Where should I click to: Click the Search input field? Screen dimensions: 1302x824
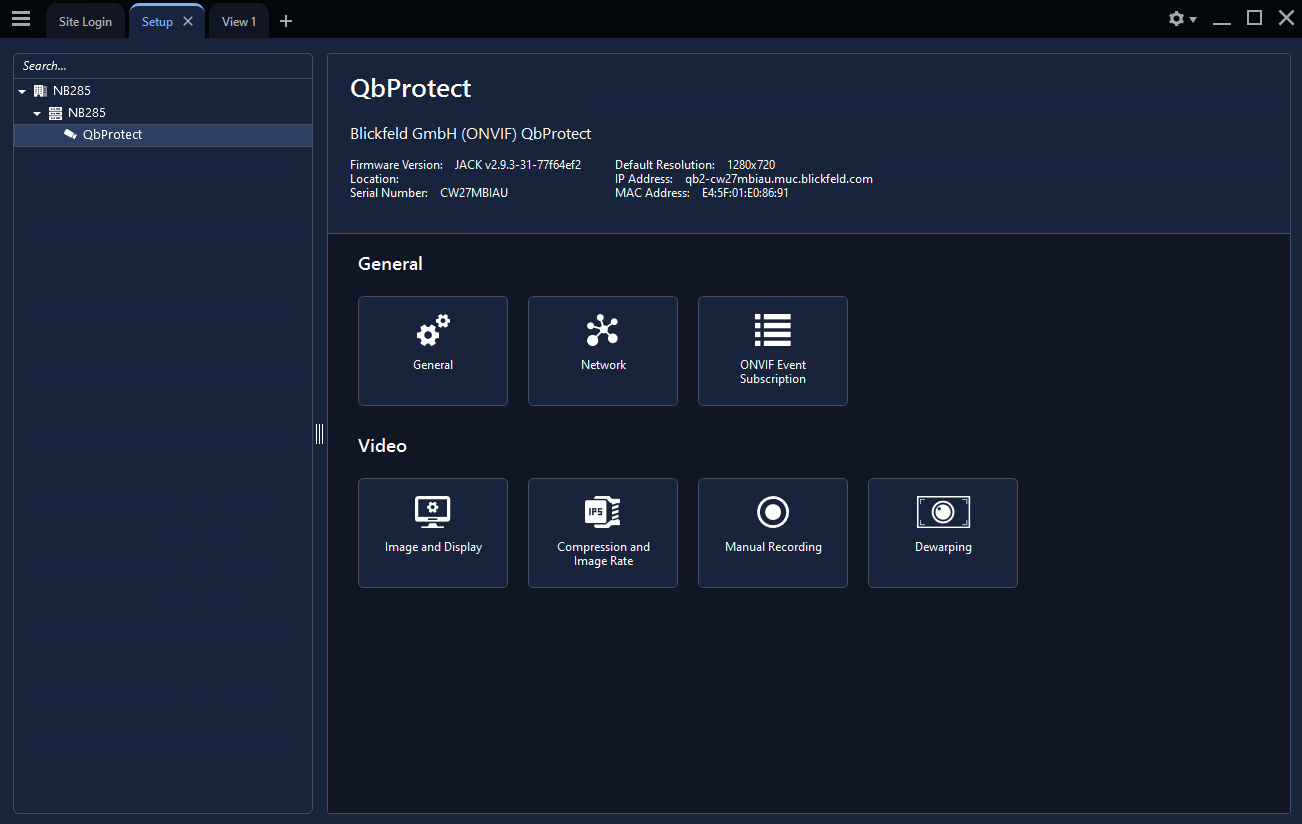point(163,66)
